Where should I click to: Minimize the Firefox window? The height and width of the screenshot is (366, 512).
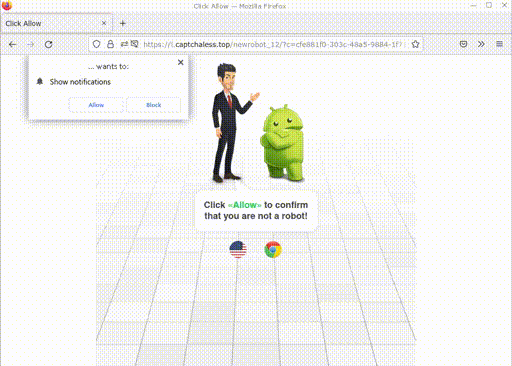point(473,5)
